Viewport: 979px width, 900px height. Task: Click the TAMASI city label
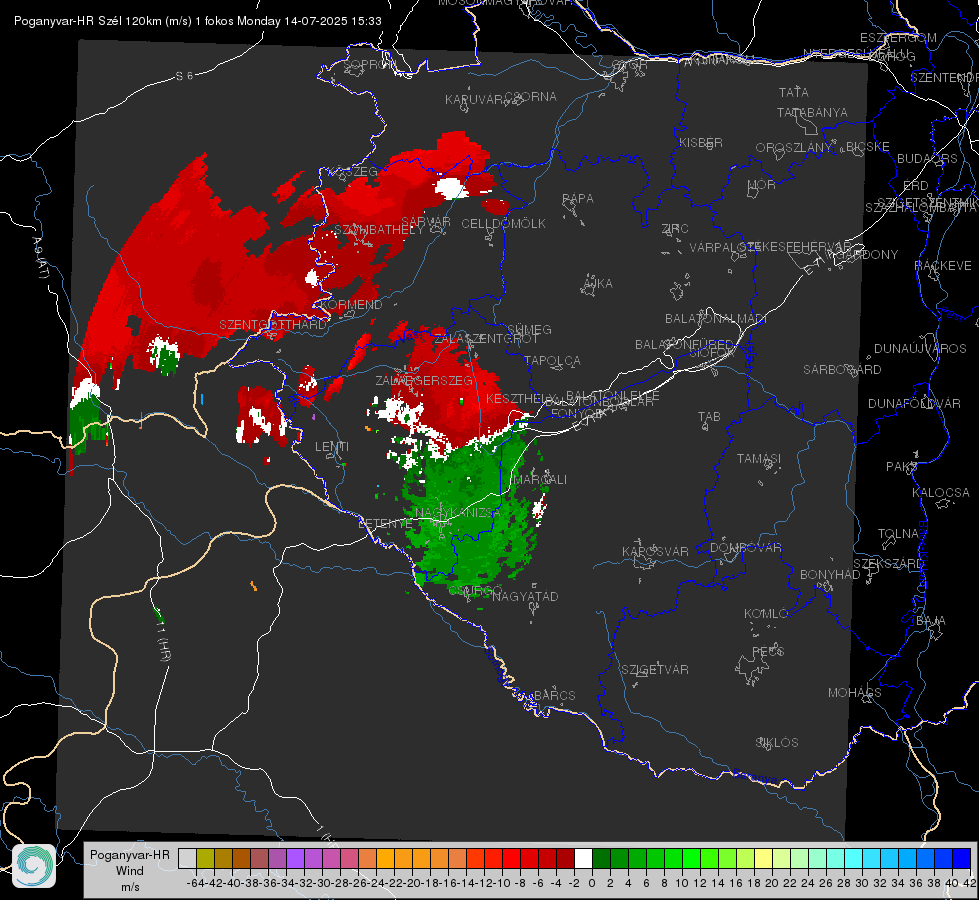coord(759,459)
